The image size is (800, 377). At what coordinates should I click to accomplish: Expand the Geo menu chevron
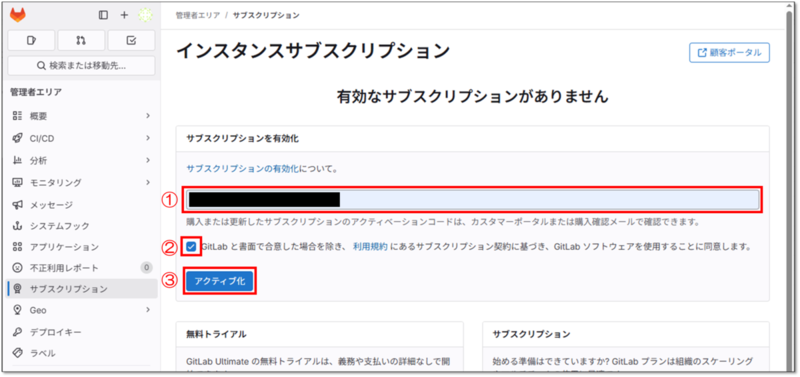click(x=147, y=310)
